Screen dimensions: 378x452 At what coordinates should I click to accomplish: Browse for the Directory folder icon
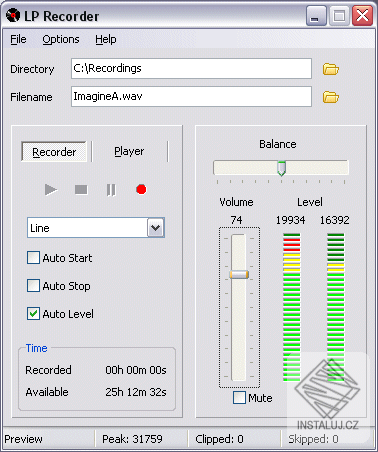pos(331,69)
